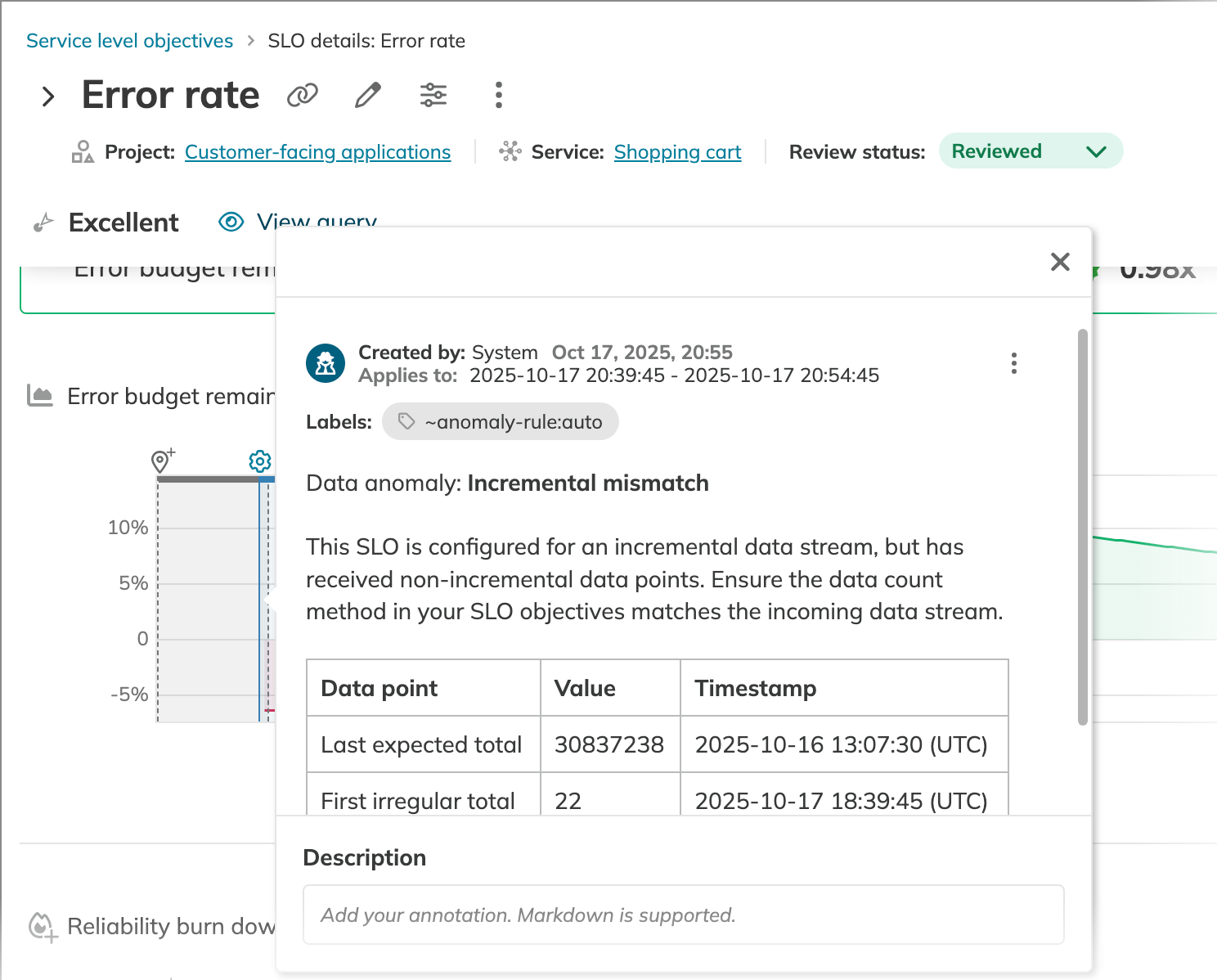Expand the Error rate details chevron
The width and height of the screenshot is (1217, 980).
click(48, 96)
